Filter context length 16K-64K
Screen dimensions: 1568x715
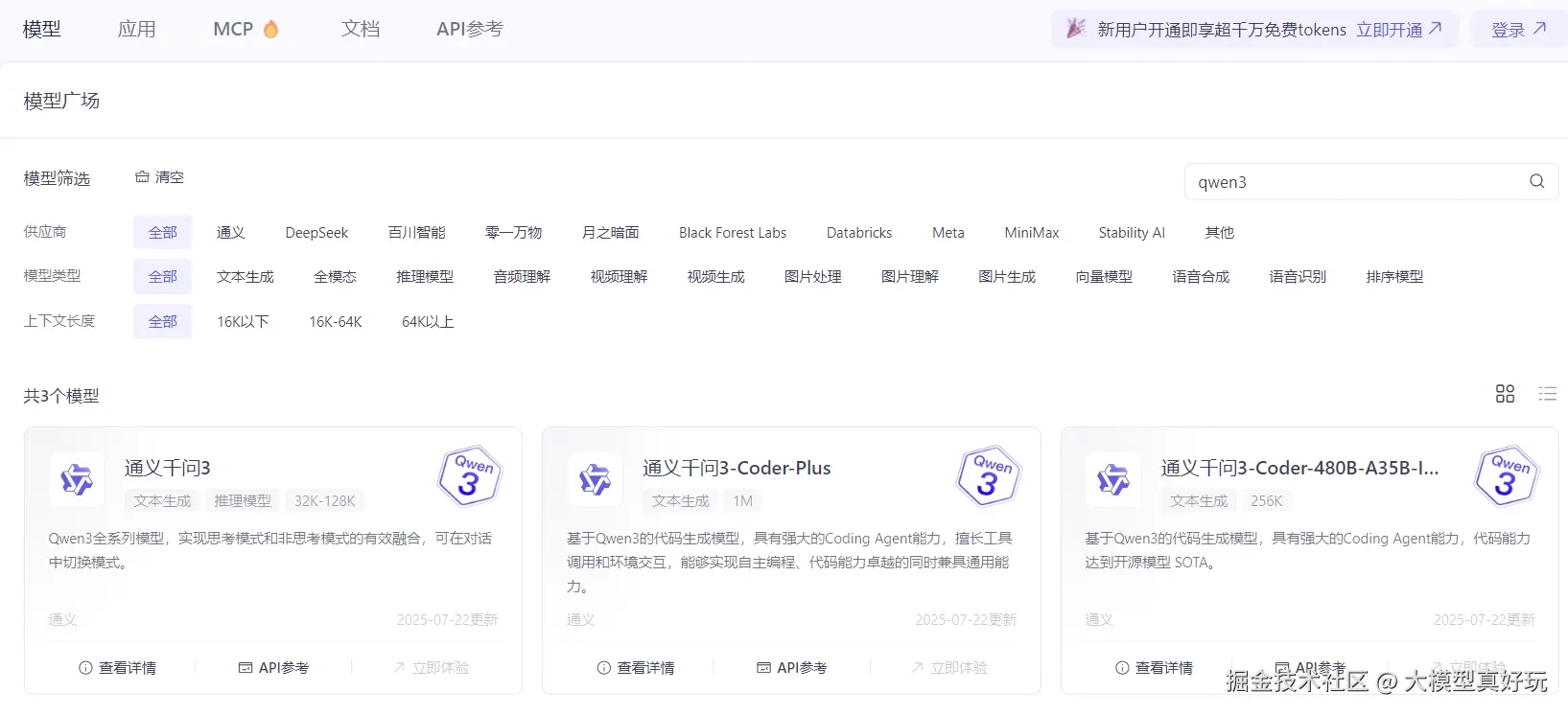click(x=336, y=322)
